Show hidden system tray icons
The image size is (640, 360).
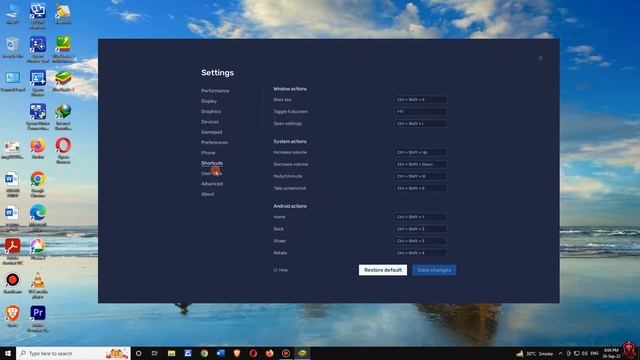[560, 353]
